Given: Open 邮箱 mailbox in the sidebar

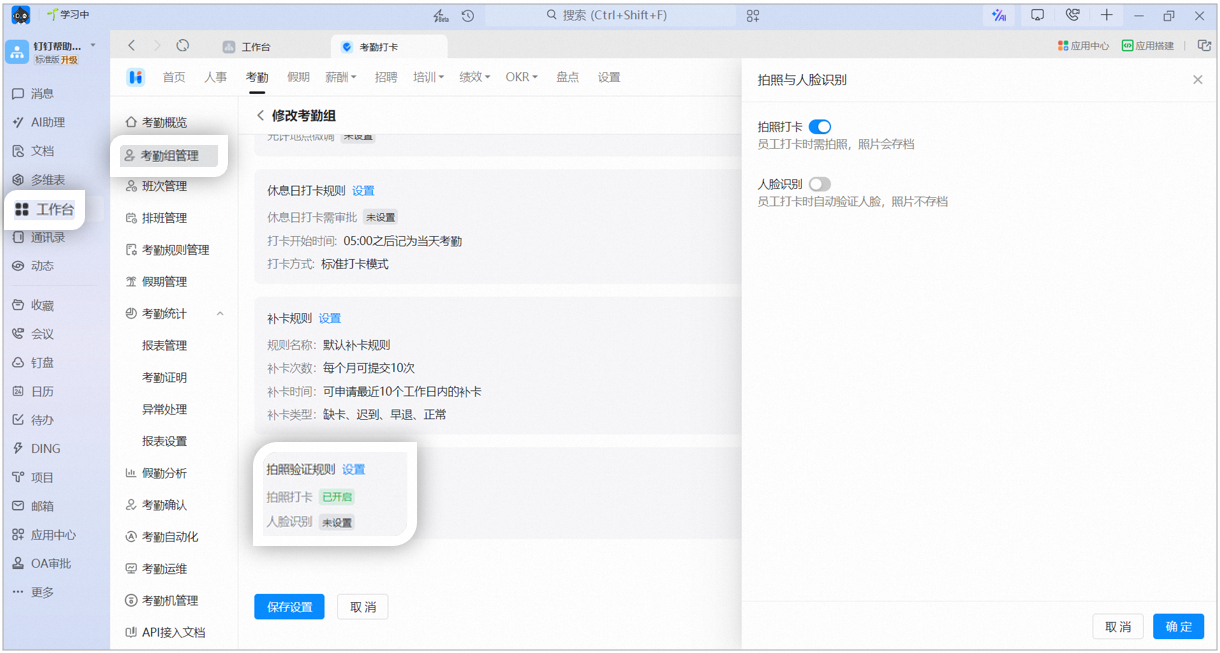Looking at the screenshot, I should click(33, 506).
